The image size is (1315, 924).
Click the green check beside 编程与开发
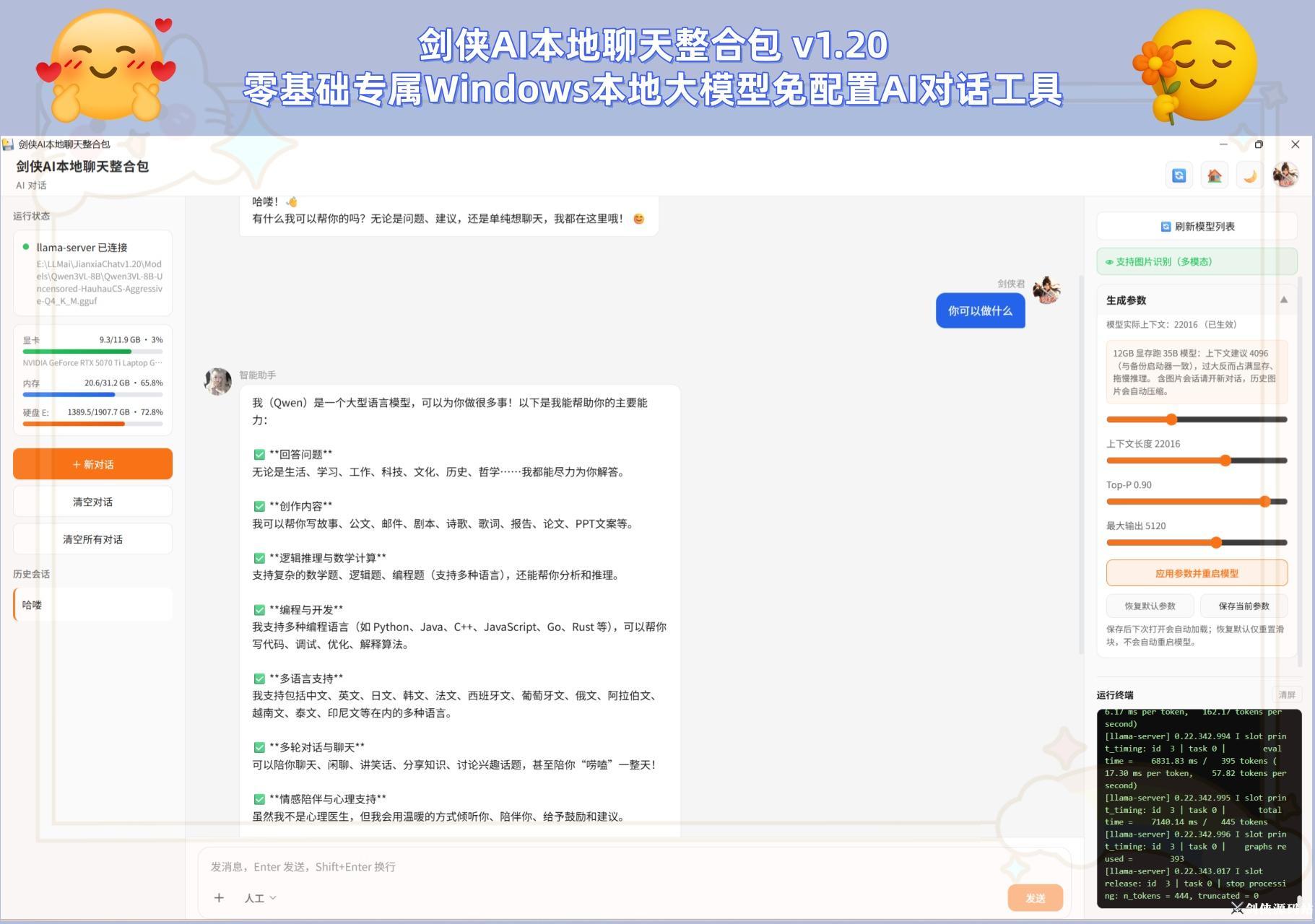(259, 609)
